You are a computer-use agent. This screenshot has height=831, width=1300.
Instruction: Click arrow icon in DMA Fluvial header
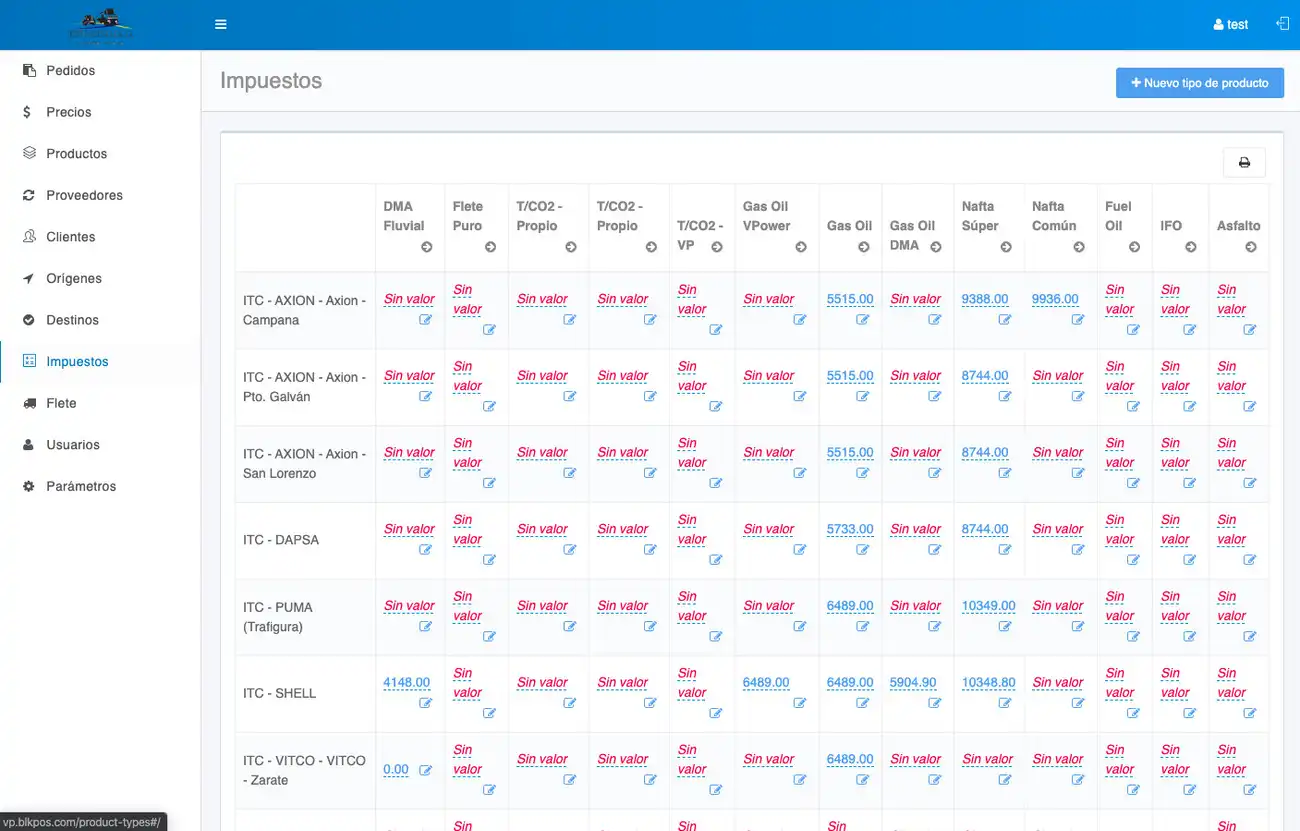tap(427, 247)
